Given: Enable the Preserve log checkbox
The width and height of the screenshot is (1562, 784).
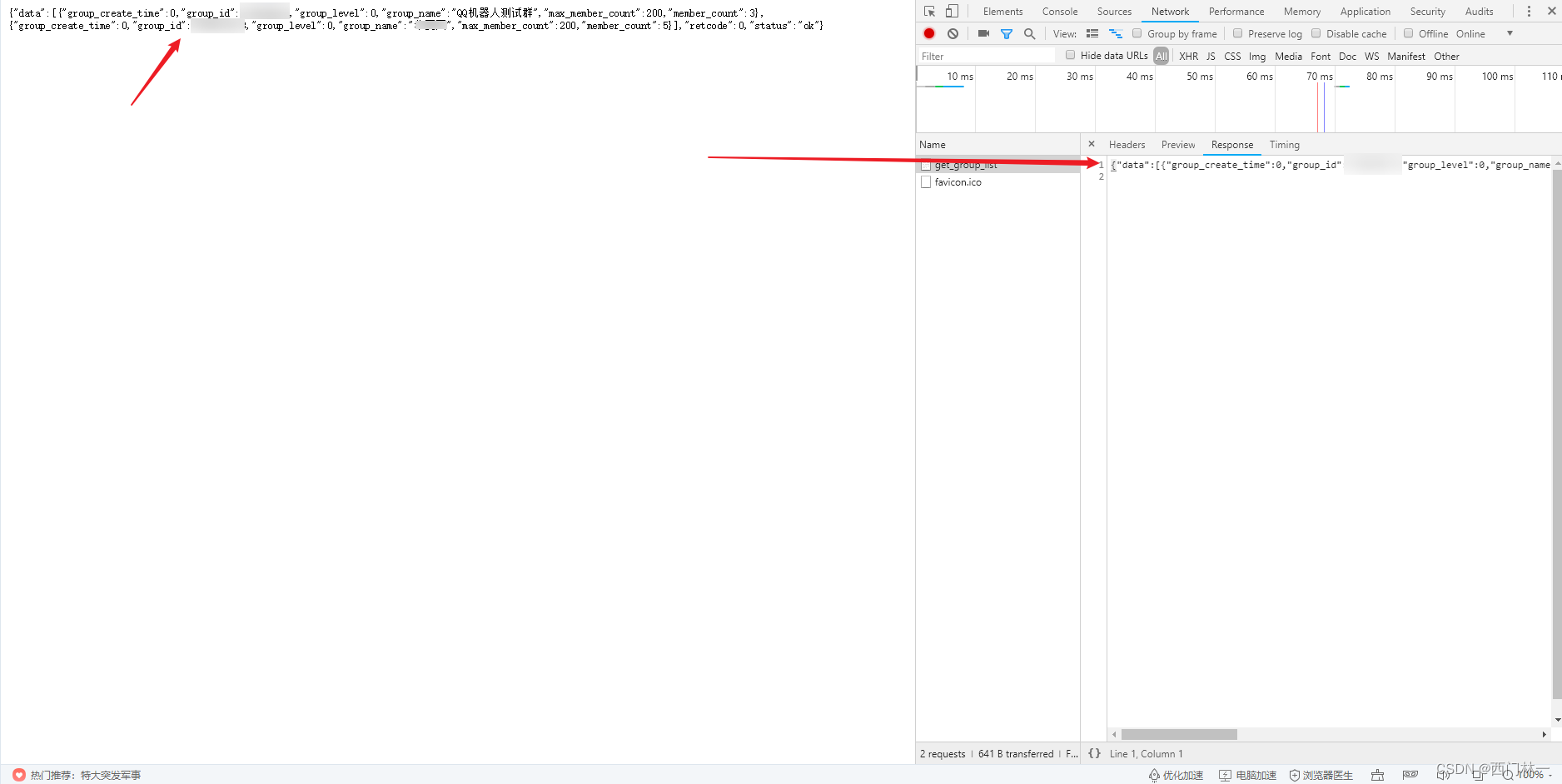Looking at the screenshot, I should tap(1238, 33).
